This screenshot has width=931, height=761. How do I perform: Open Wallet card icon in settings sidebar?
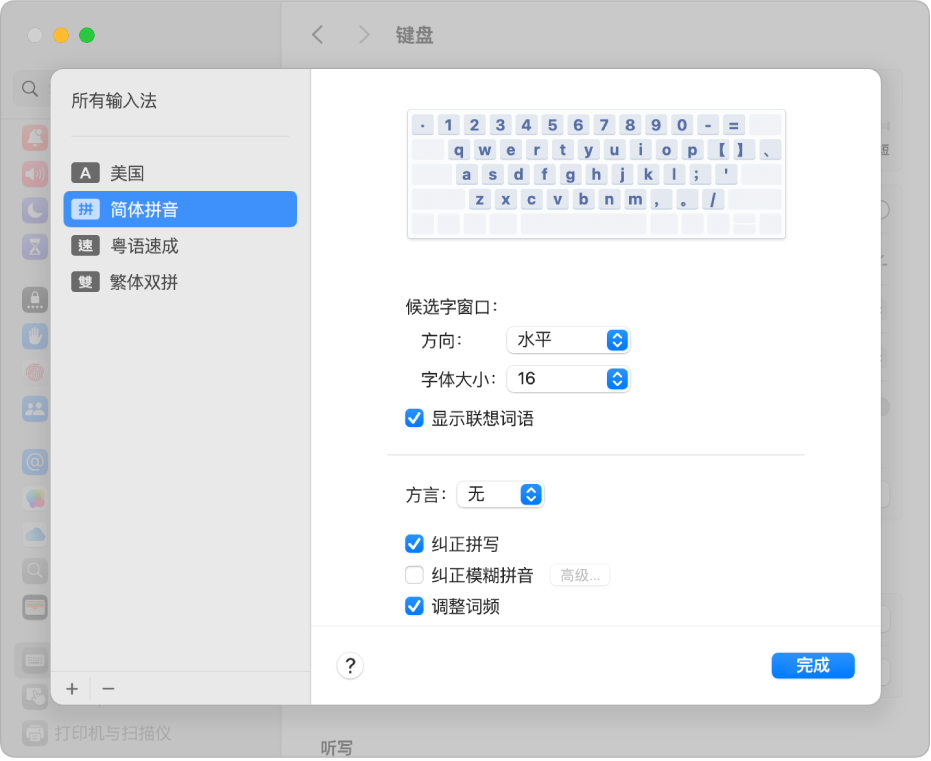(35, 607)
